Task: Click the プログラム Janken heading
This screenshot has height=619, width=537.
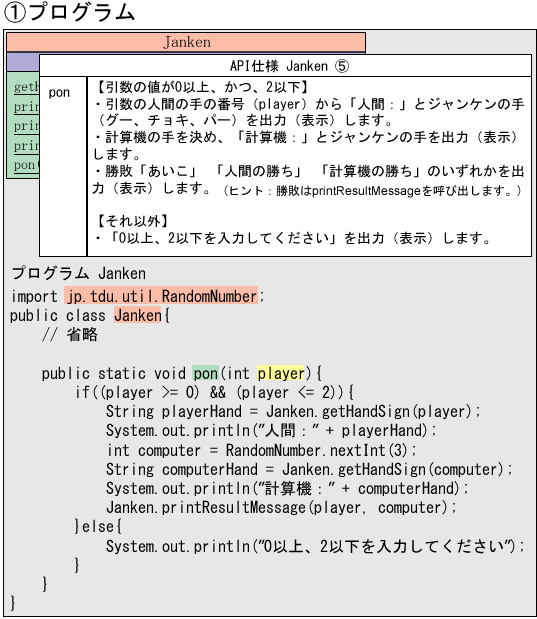Action: (x=79, y=273)
